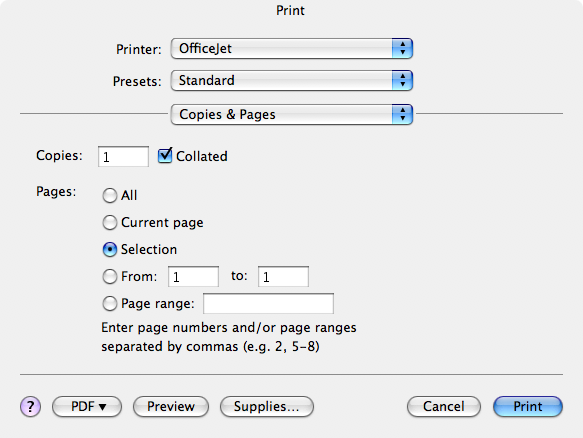Viewport: 583px width, 438px height.
Task: Expand the Copies & Pages options menu
Action: 292,114
